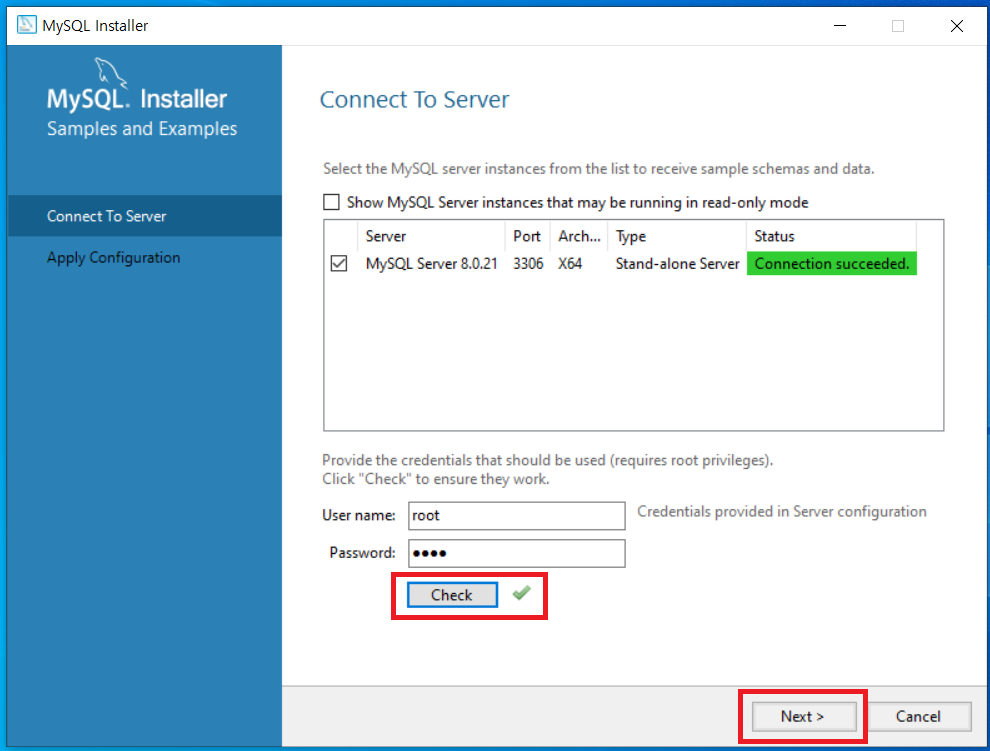Click the Cancel button
This screenshot has width=990, height=751.
point(919,716)
